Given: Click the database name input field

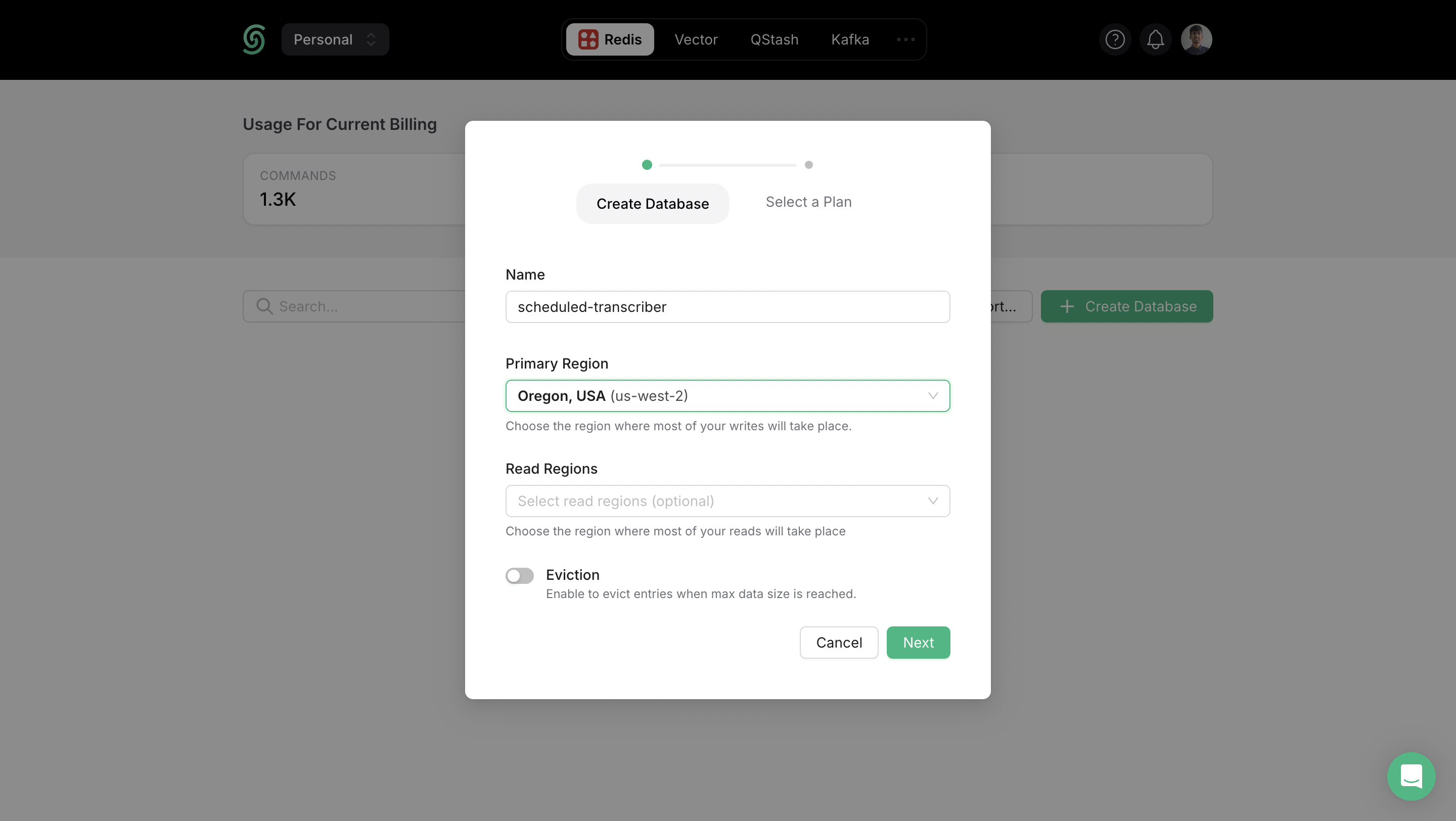Looking at the screenshot, I should point(728,306).
